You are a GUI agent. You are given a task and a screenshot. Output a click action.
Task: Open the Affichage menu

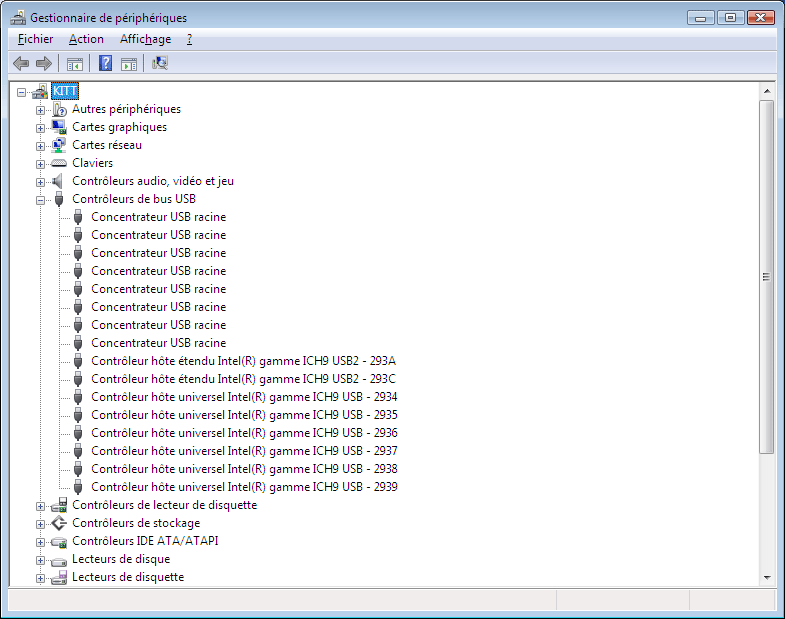[146, 39]
